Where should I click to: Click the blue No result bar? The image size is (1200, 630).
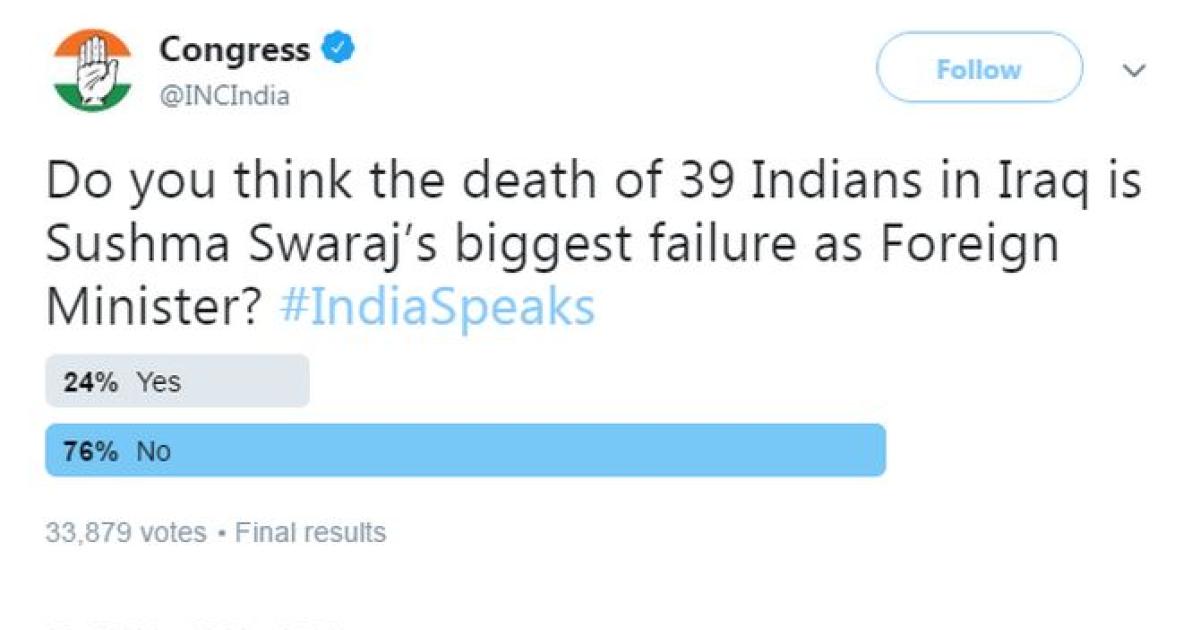coord(520,451)
